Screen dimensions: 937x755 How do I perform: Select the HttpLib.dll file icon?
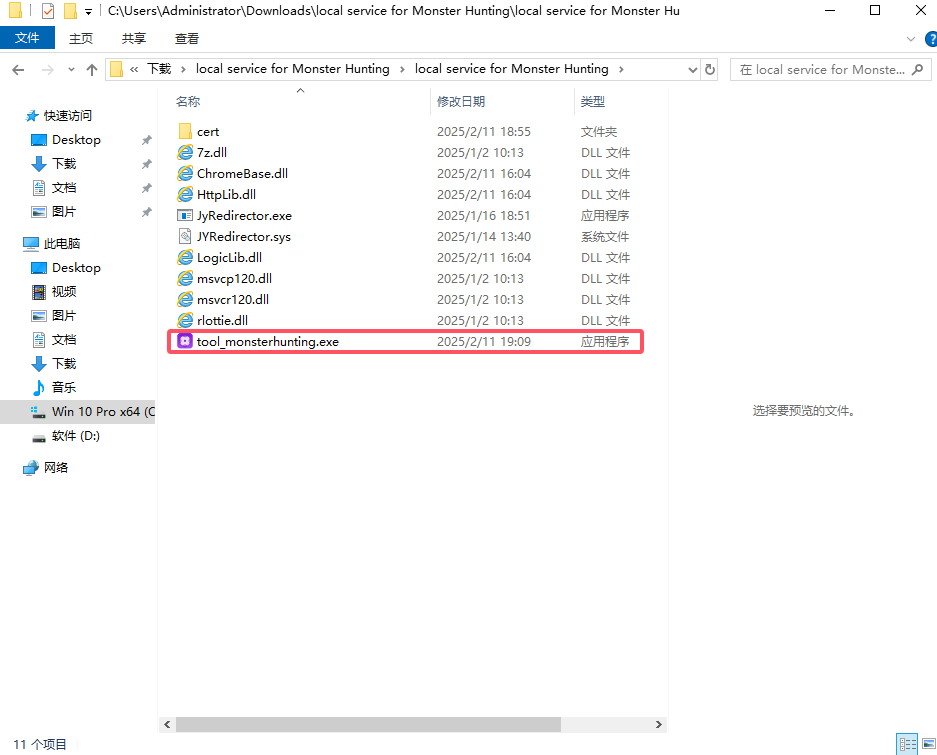(185, 194)
